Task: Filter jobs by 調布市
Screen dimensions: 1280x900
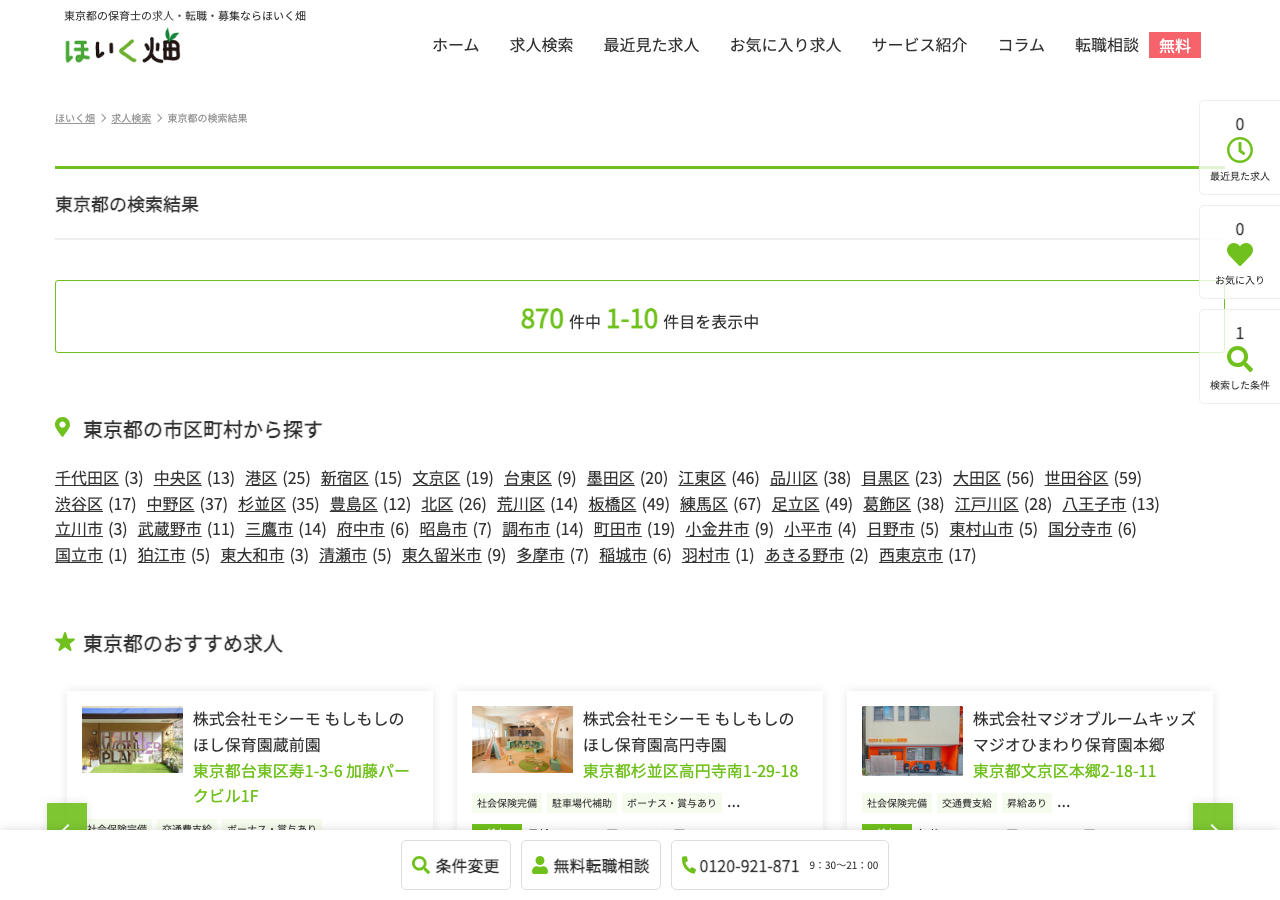Action: click(526, 529)
